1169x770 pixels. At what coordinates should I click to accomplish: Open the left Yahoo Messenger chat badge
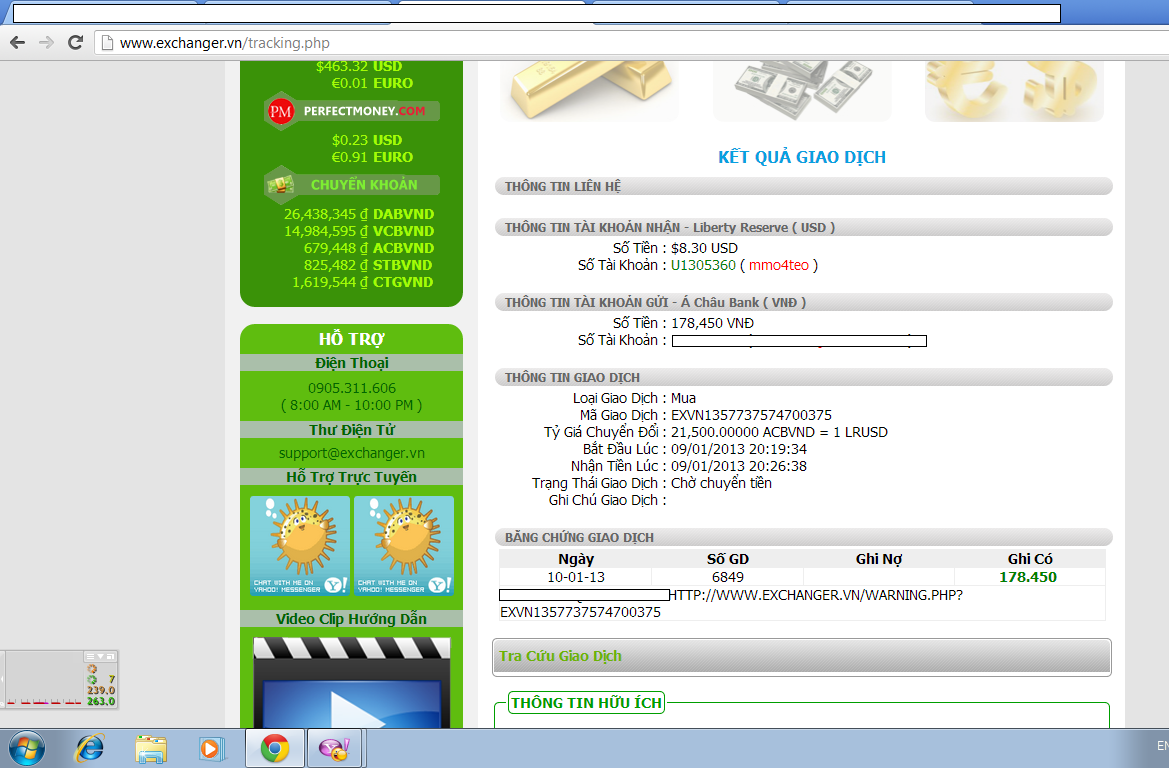click(x=300, y=546)
